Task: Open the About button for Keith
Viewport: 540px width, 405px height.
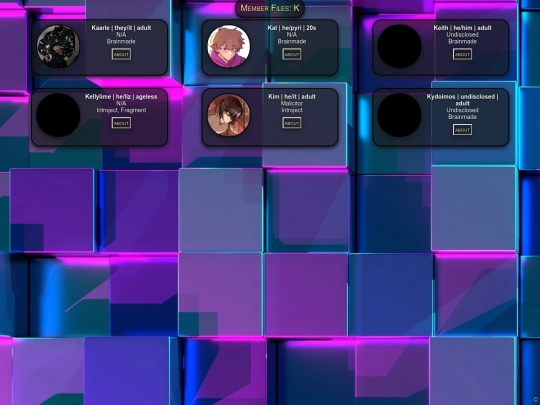Action: 462,54
